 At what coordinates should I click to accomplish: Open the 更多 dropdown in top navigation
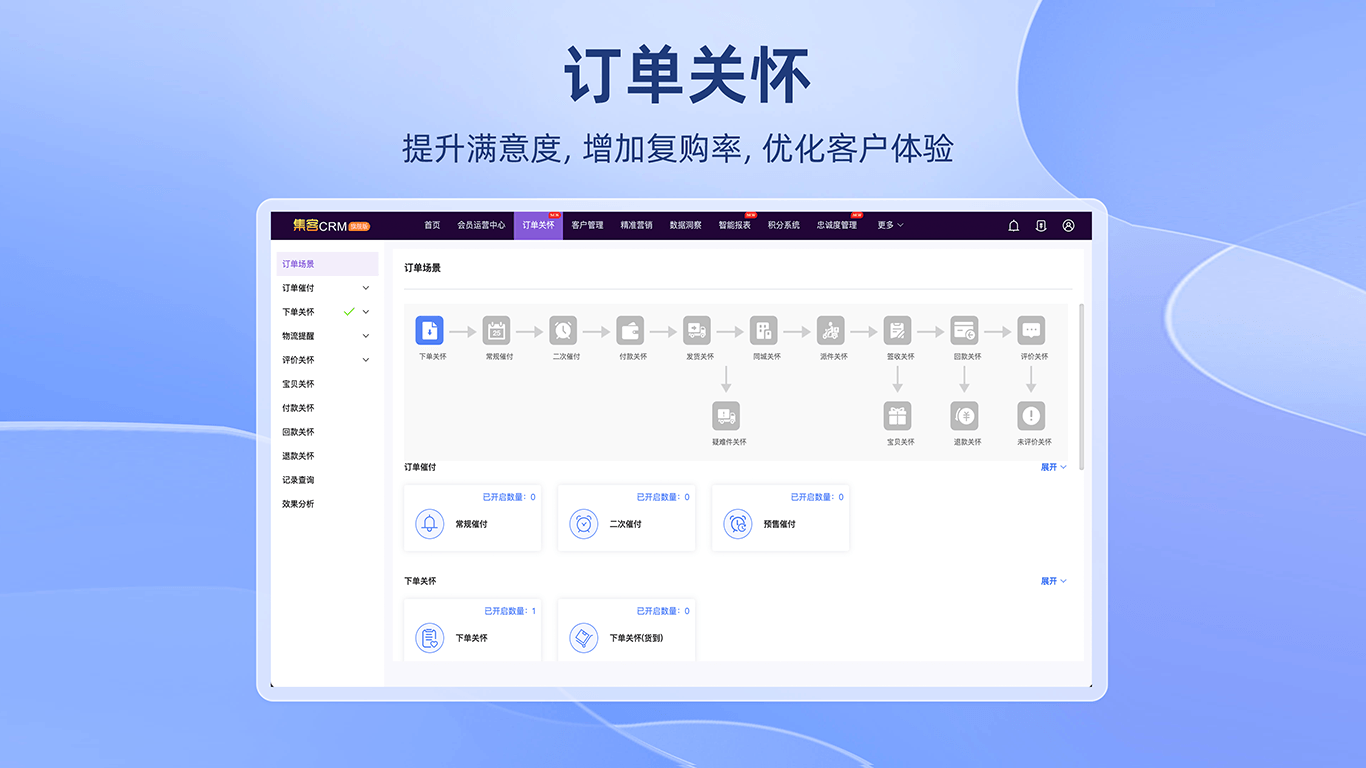890,226
